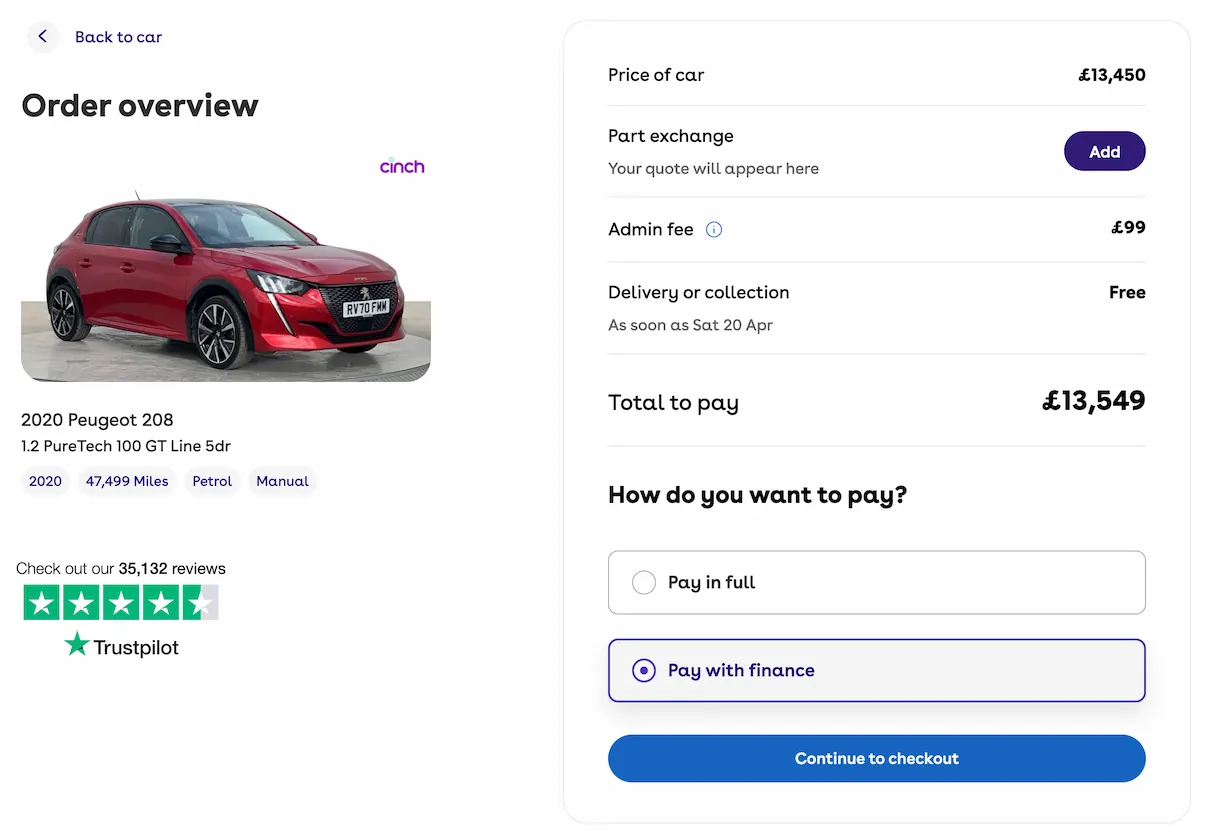Click the 2020 year tag
1220x840 pixels.
pos(45,481)
